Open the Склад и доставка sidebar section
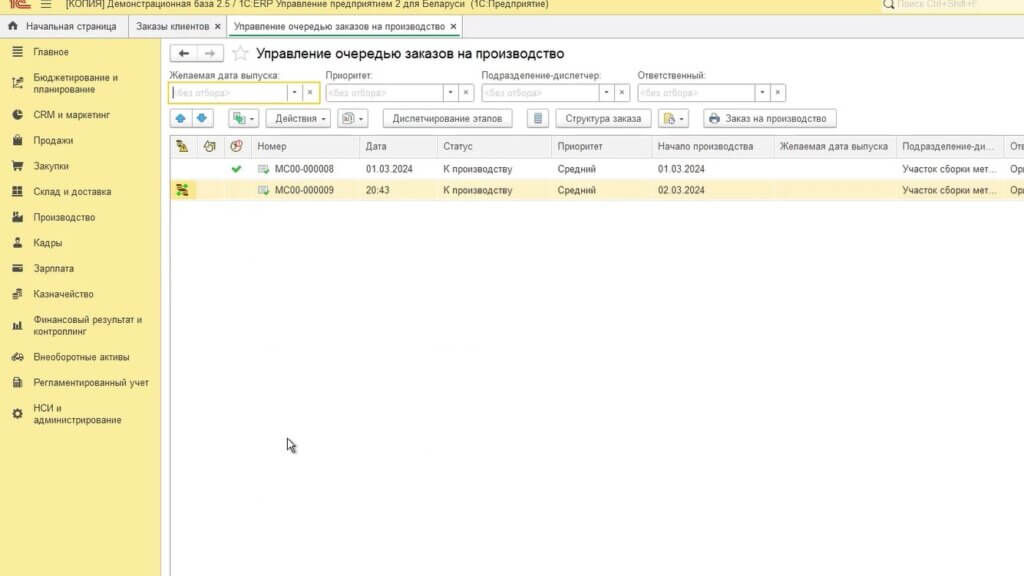The height and width of the screenshot is (576, 1024). coord(72,191)
